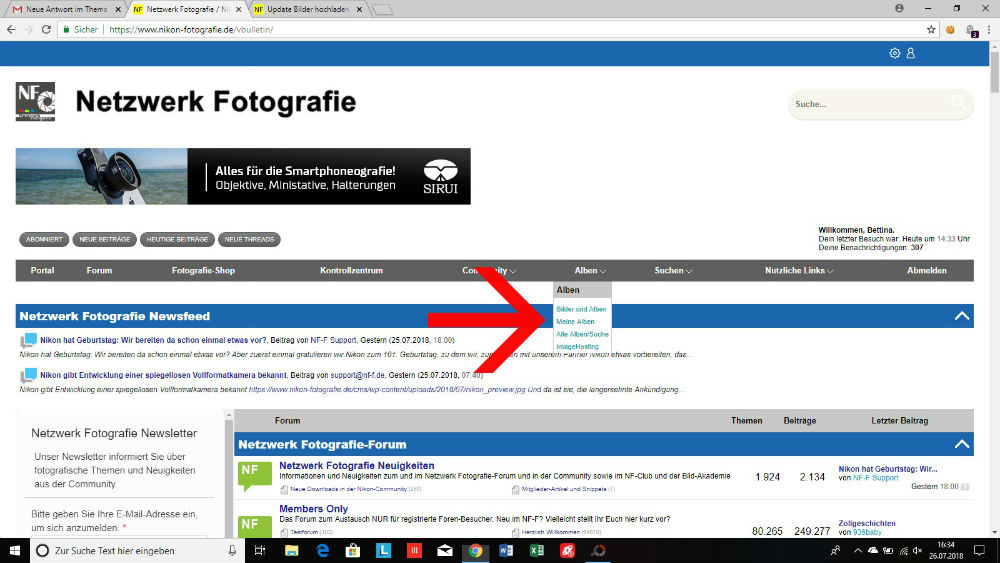Collapse the Netzwerk Fotografie Newsfeed section
The width and height of the screenshot is (1000, 563).
pyautogui.click(x=962, y=316)
